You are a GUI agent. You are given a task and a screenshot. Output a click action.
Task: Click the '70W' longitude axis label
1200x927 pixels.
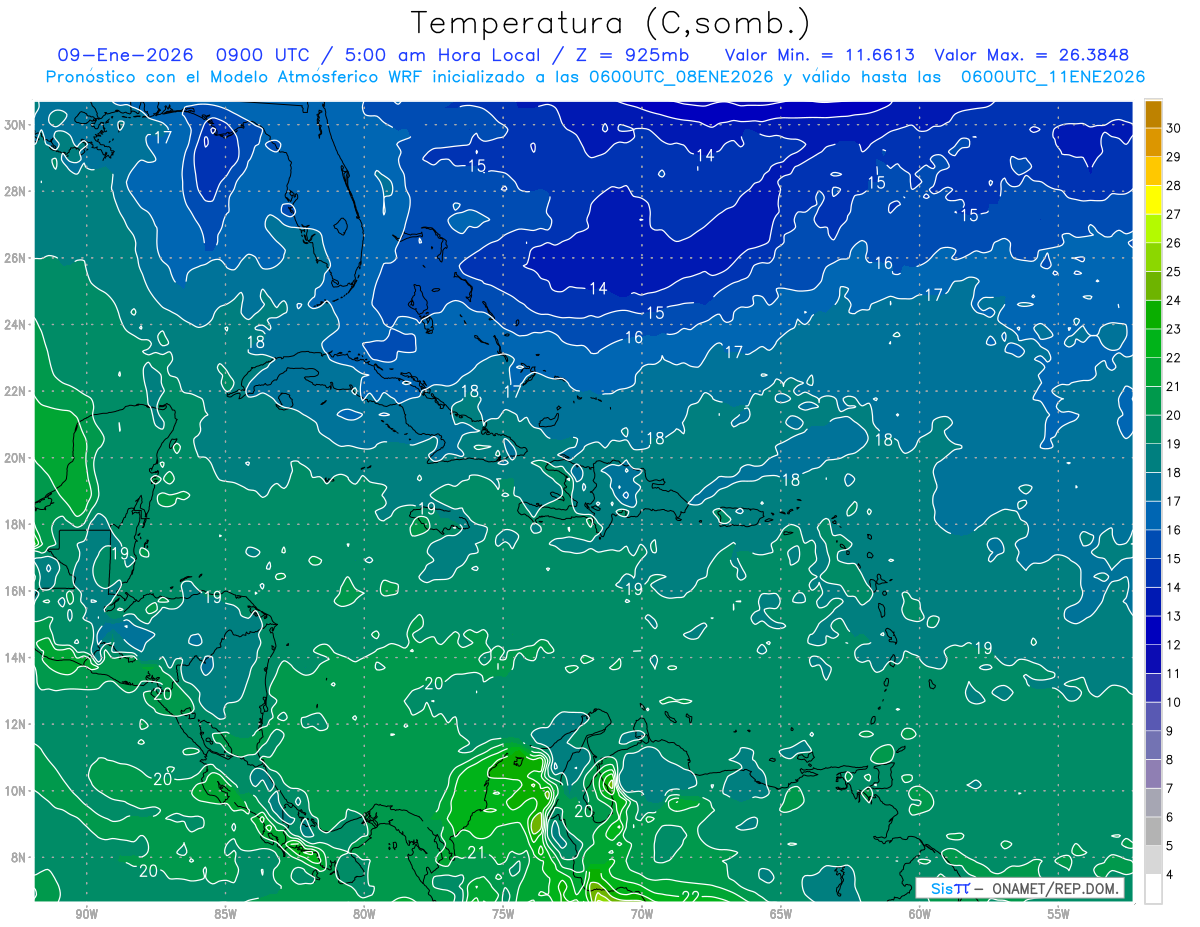[642, 914]
